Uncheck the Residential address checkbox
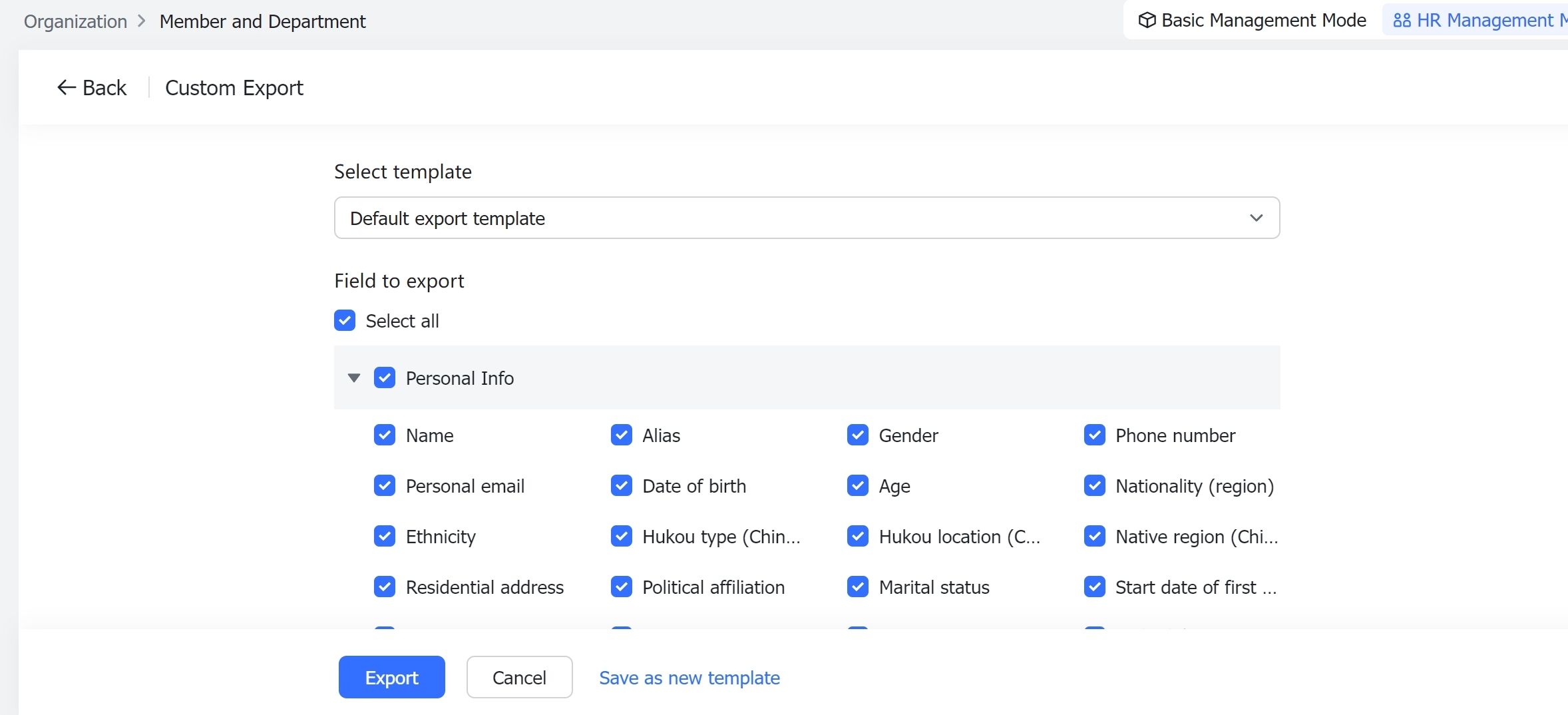 click(385, 587)
